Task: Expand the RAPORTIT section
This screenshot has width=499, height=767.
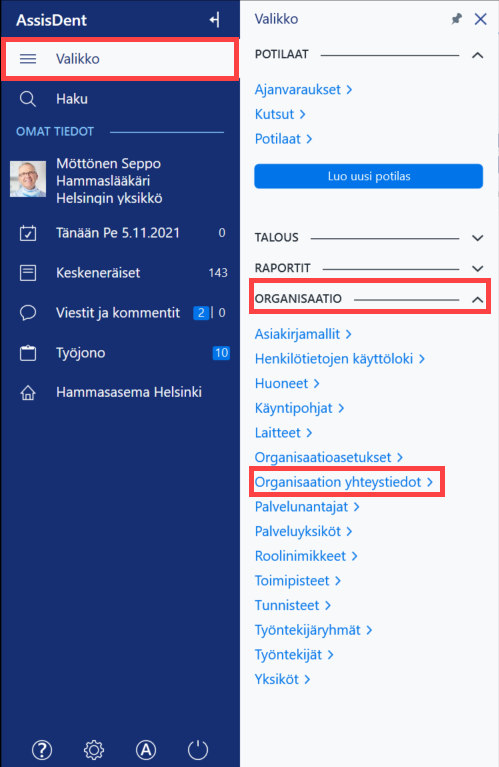Action: tap(477, 269)
